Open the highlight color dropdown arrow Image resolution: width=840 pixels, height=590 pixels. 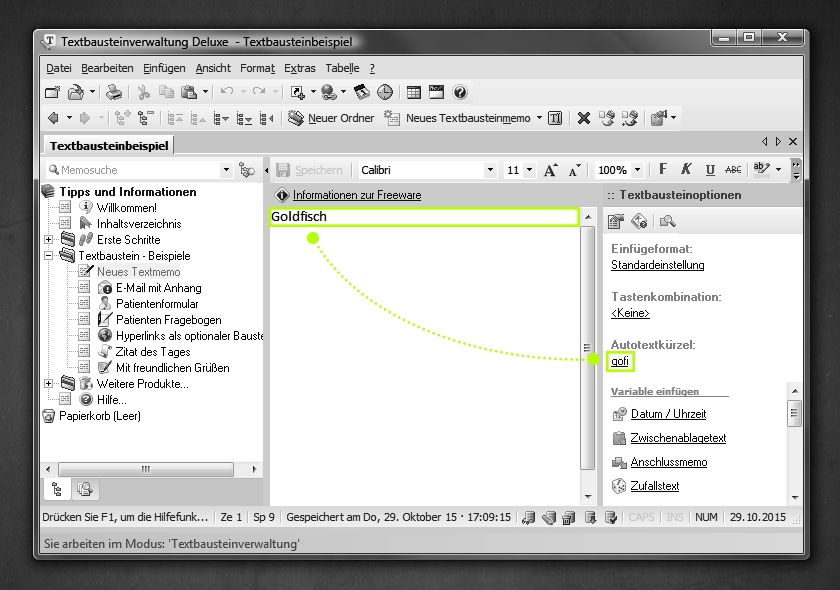778,170
